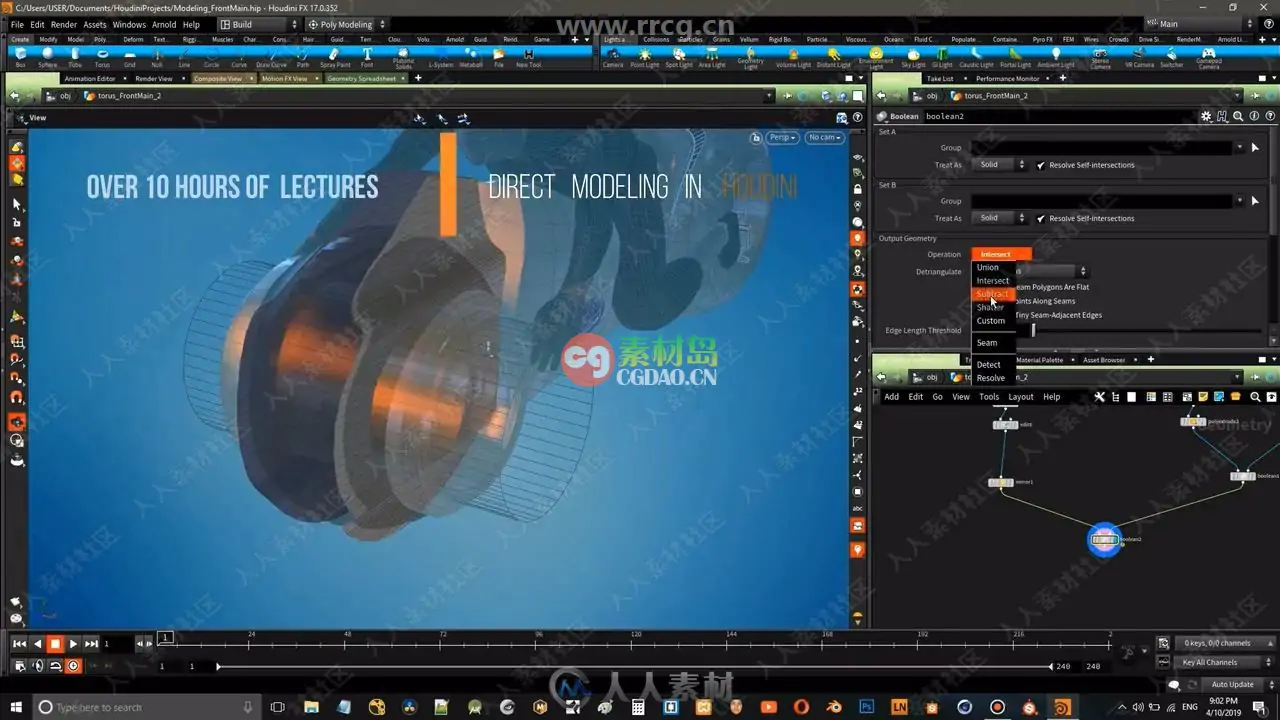Open Windows Task View from taskbar
1280x720 pixels.
point(278,707)
